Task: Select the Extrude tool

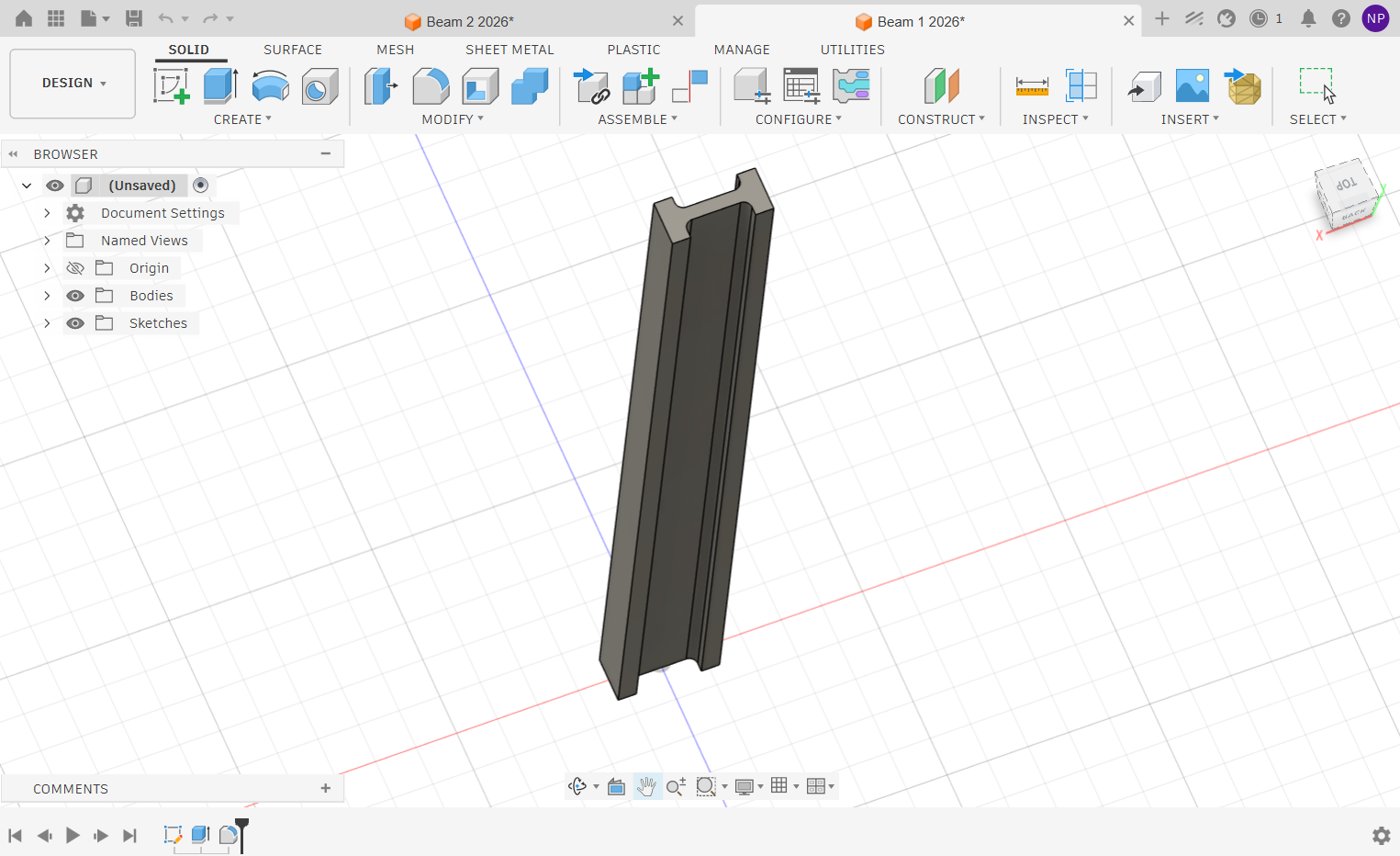Action: pos(221,86)
